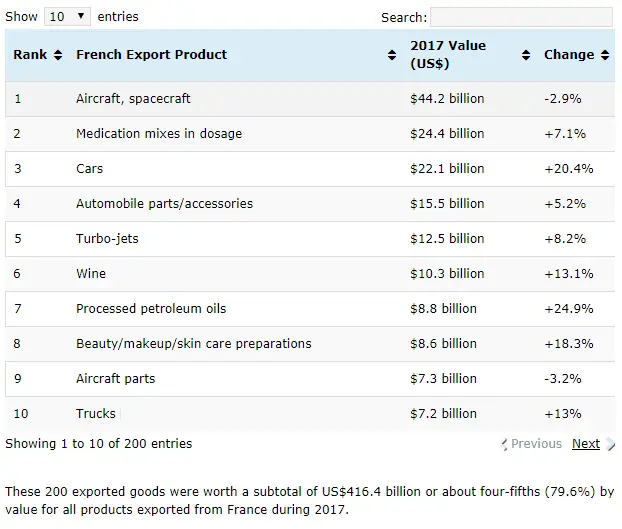Click the Next page arrow icon

[x=610, y=444]
